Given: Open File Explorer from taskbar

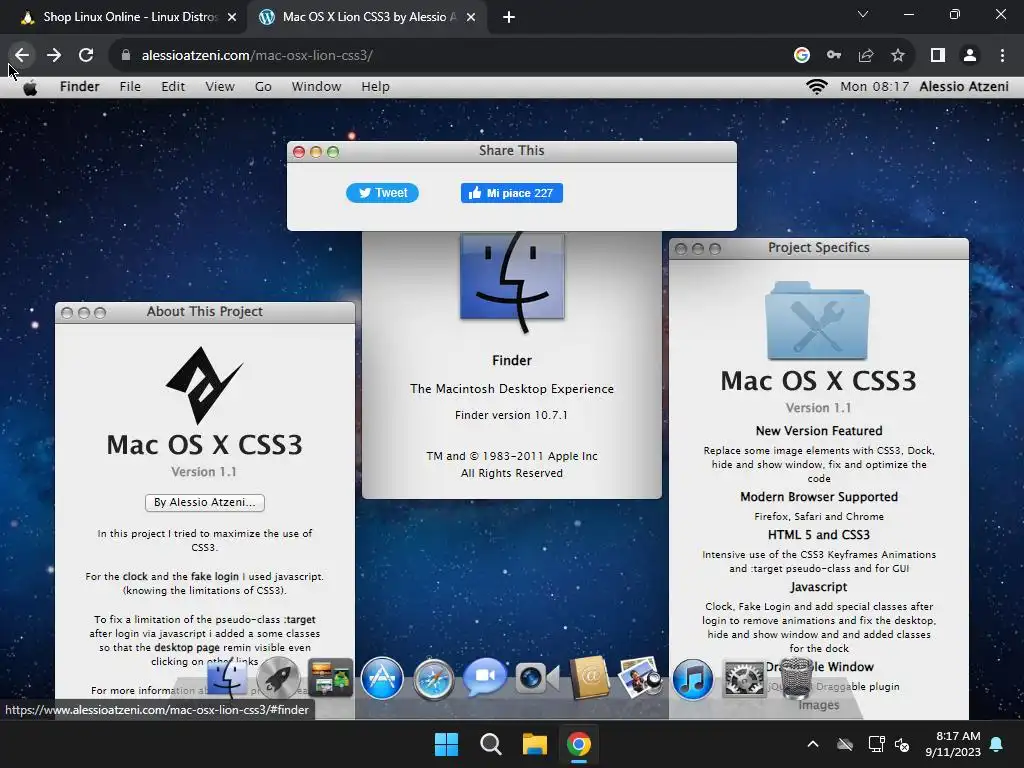Looking at the screenshot, I should [534, 744].
